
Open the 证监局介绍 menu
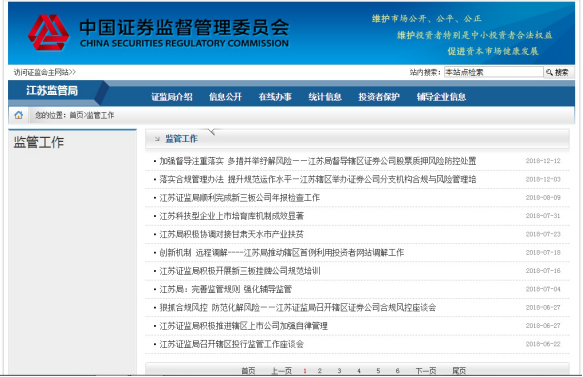(172, 97)
